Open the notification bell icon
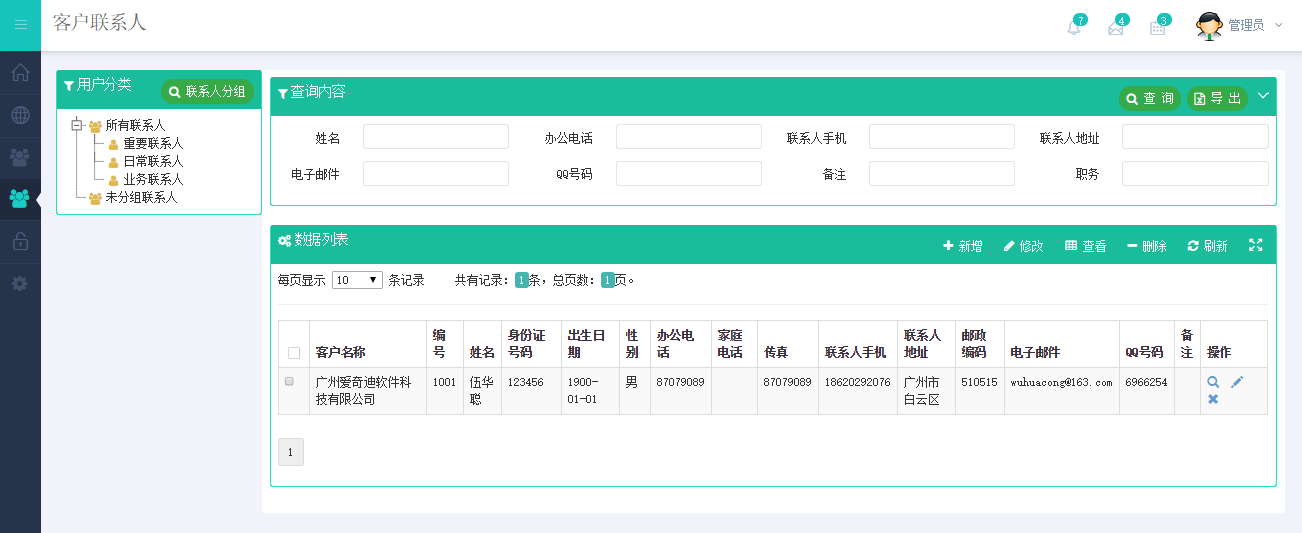This screenshot has height=533, width=1302. point(1074,27)
